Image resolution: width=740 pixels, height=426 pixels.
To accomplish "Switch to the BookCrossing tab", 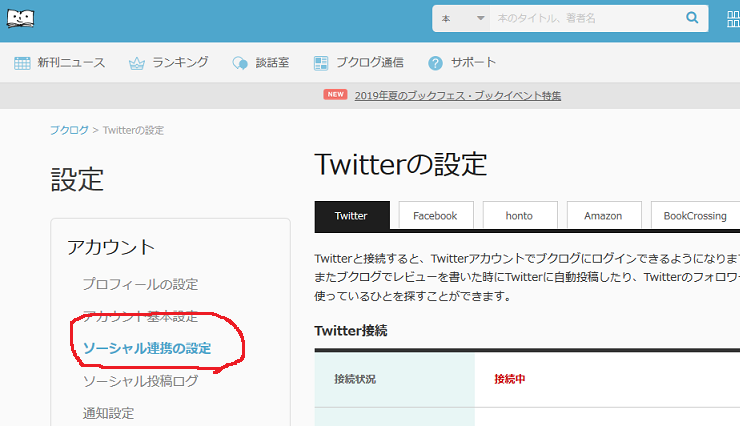I will point(695,216).
